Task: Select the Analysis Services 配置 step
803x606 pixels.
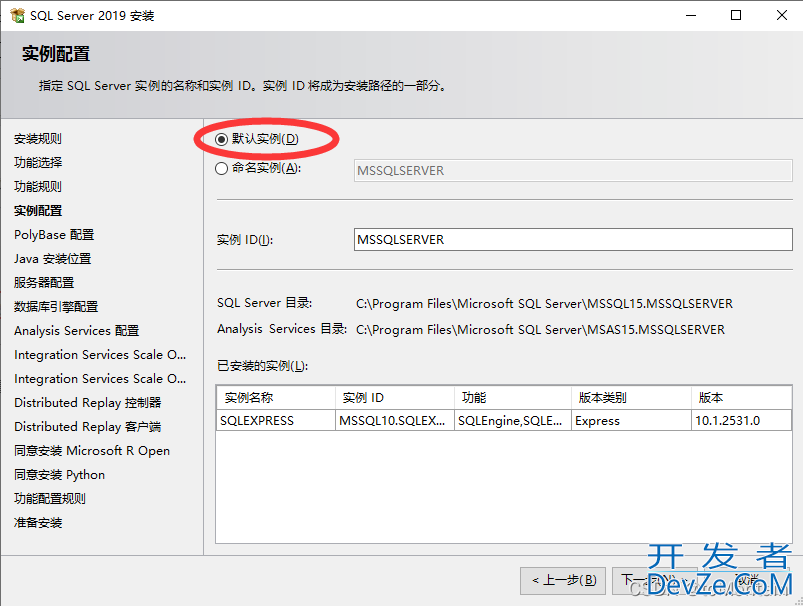Action: (x=77, y=331)
